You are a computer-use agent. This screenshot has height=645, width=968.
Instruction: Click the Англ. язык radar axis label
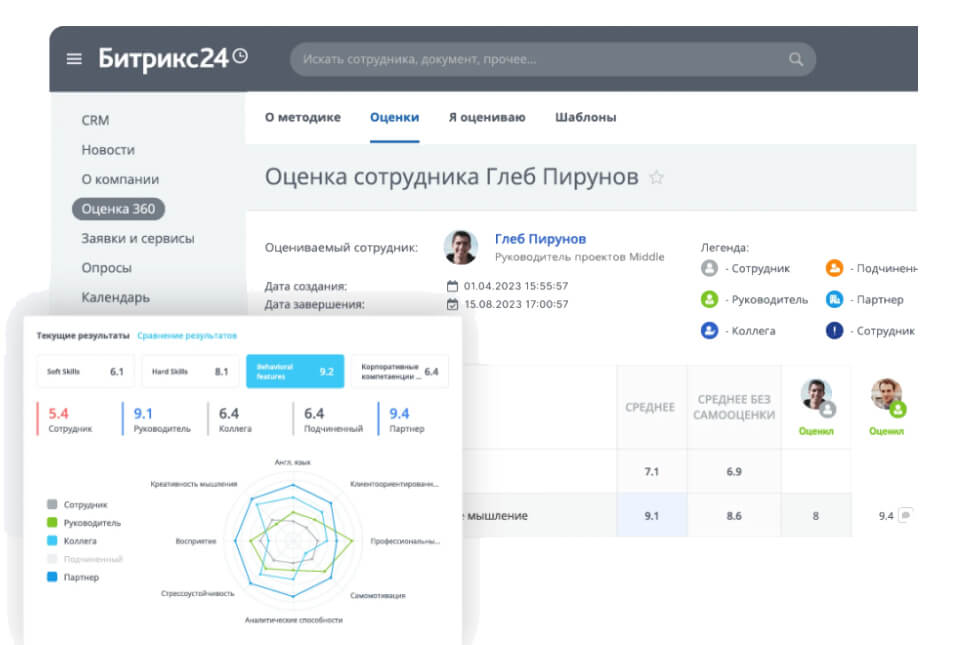tap(293, 462)
